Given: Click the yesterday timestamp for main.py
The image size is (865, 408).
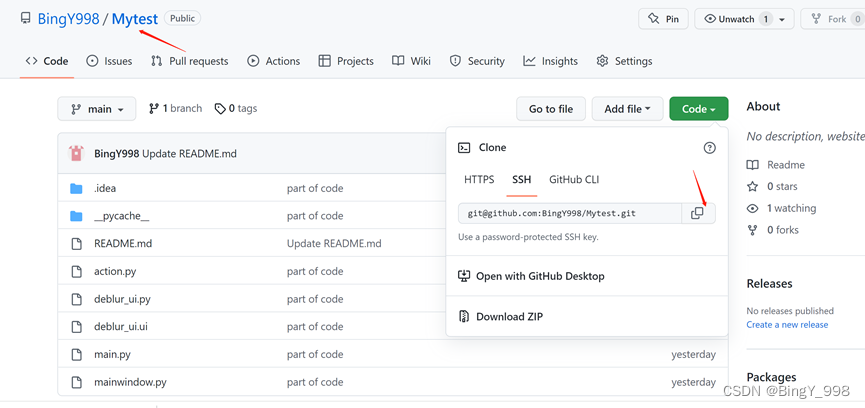Looking at the screenshot, I should pos(693,355).
